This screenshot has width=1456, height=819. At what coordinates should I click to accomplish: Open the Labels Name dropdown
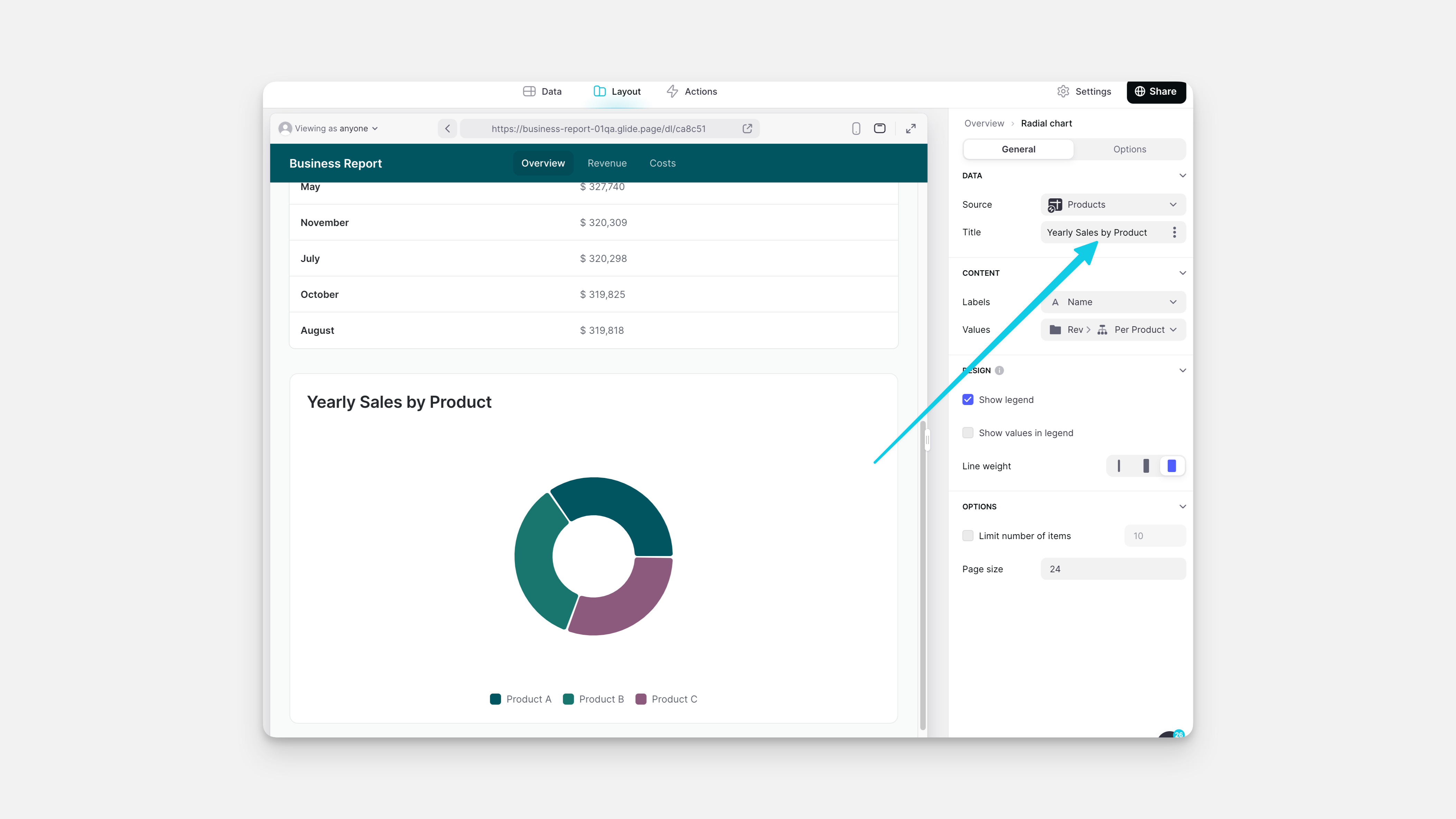click(x=1112, y=302)
